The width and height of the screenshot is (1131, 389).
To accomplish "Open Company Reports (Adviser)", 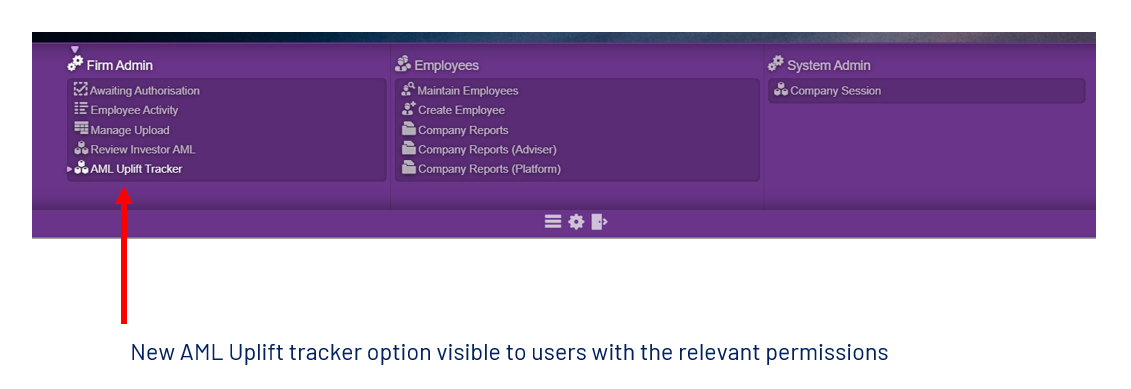I will click(479, 149).
